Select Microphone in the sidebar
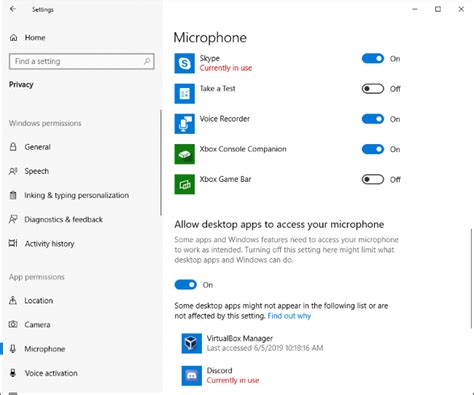 click(x=44, y=349)
